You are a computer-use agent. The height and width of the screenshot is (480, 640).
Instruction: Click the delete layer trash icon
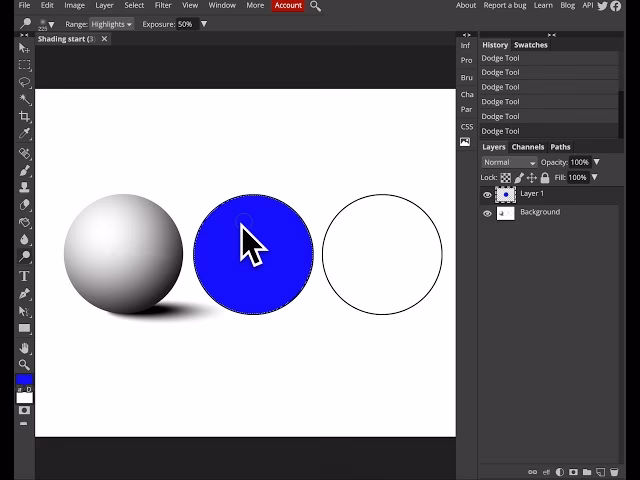coord(615,472)
